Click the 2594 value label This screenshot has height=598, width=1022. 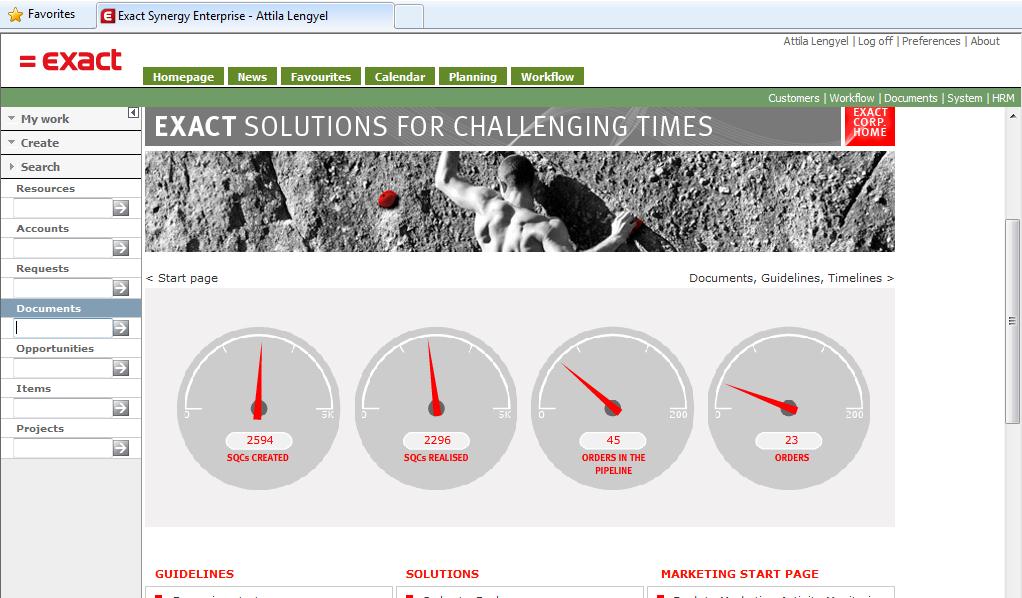point(259,440)
